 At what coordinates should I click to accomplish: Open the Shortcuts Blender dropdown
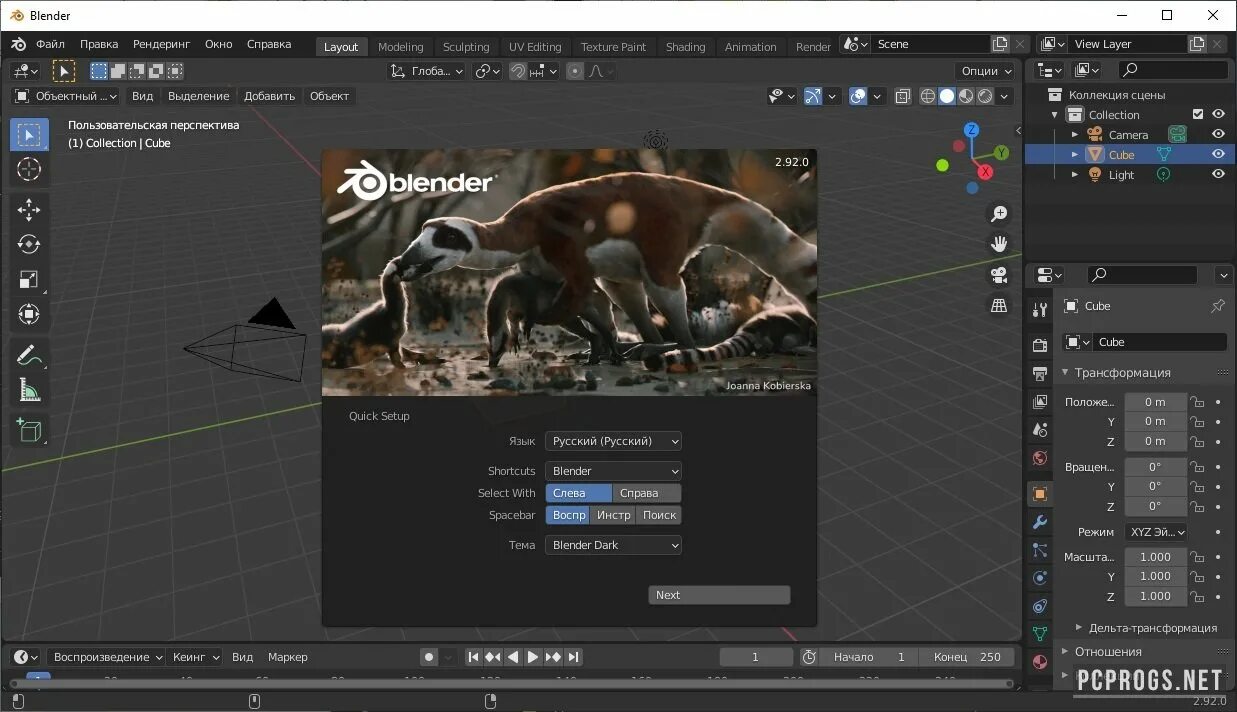(x=614, y=471)
